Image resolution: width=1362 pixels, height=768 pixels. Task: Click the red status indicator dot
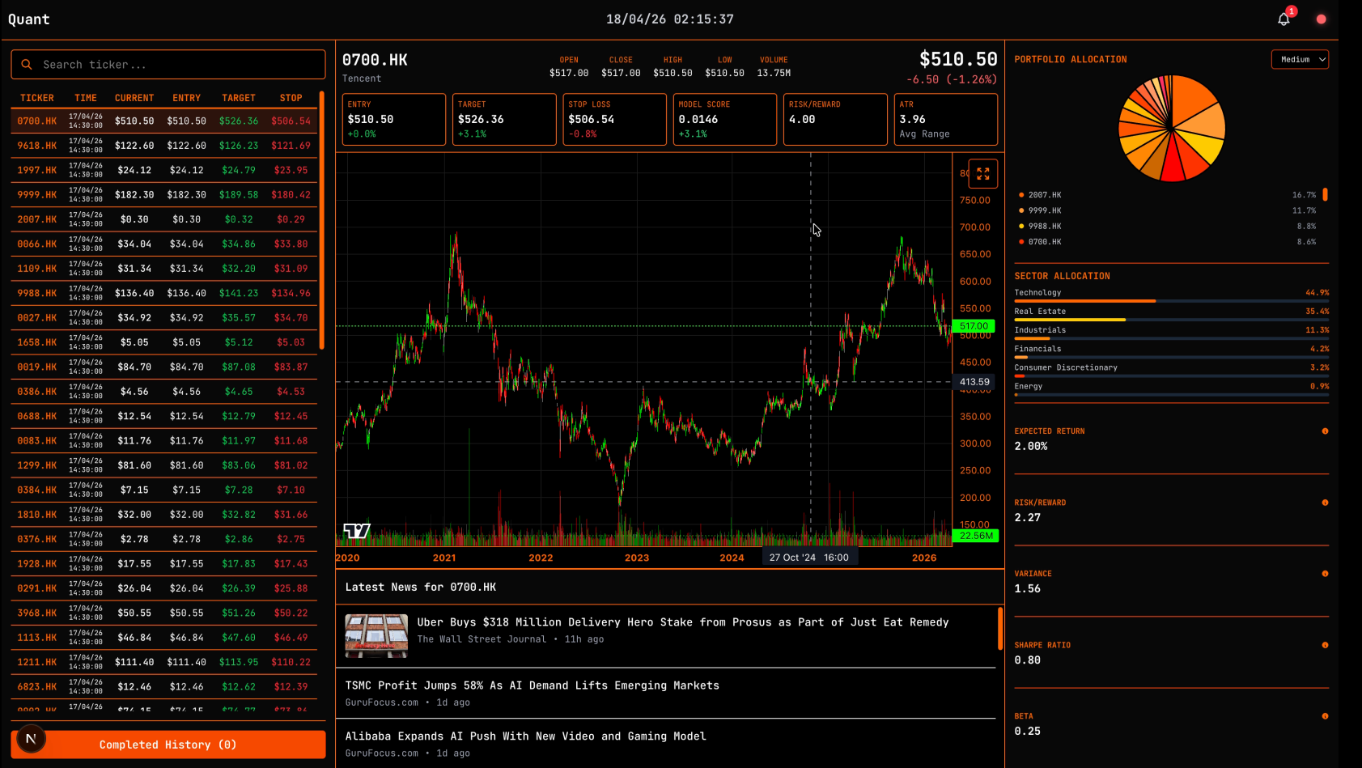coord(1321,19)
